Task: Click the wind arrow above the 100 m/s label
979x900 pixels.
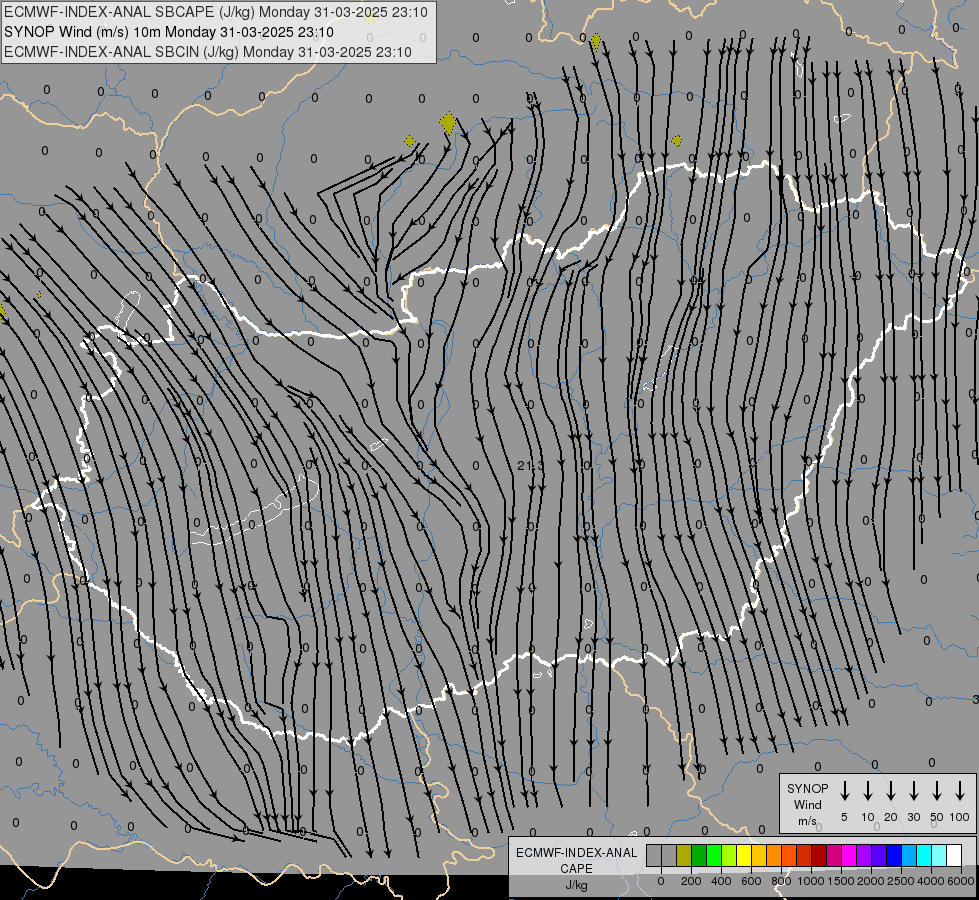Action: tap(960, 790)
